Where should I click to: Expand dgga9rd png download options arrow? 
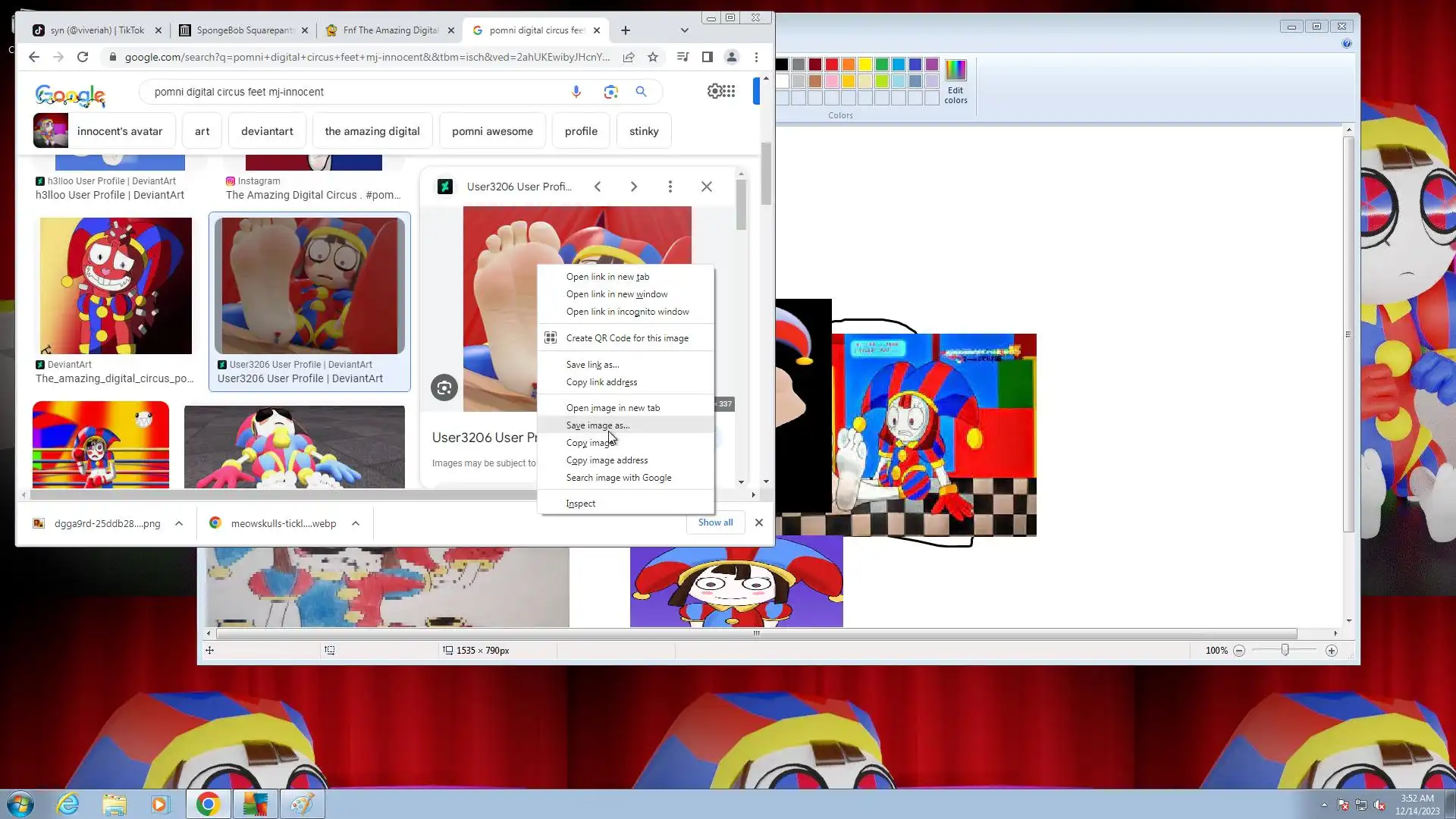pos(179,523)
